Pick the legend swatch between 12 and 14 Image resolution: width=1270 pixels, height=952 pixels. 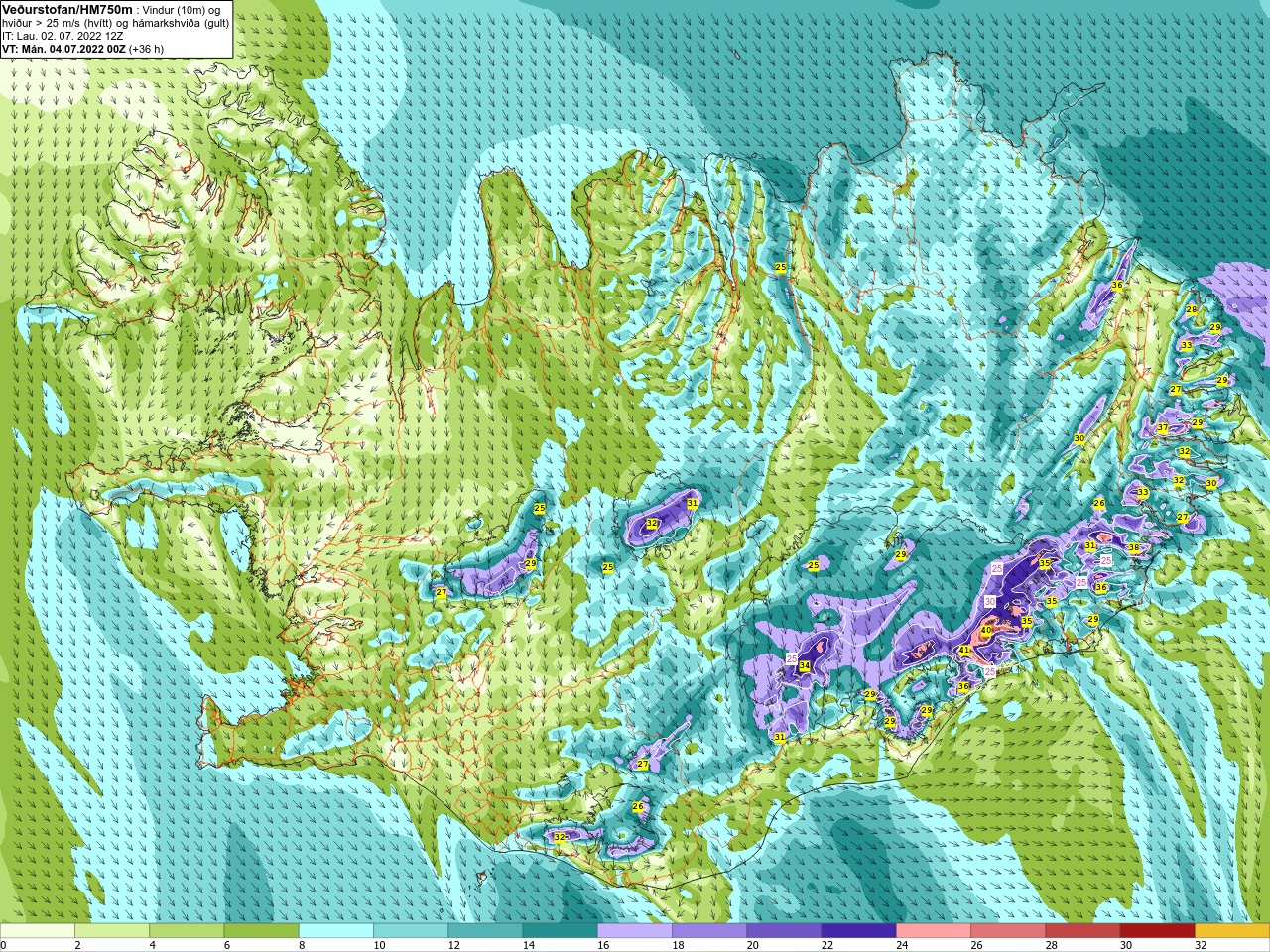[x=485, y=930]
